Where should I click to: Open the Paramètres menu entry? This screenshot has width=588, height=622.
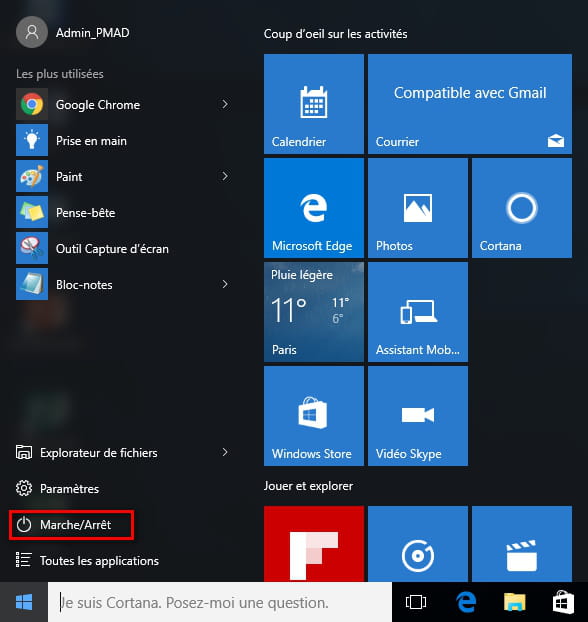click(58, 488)
